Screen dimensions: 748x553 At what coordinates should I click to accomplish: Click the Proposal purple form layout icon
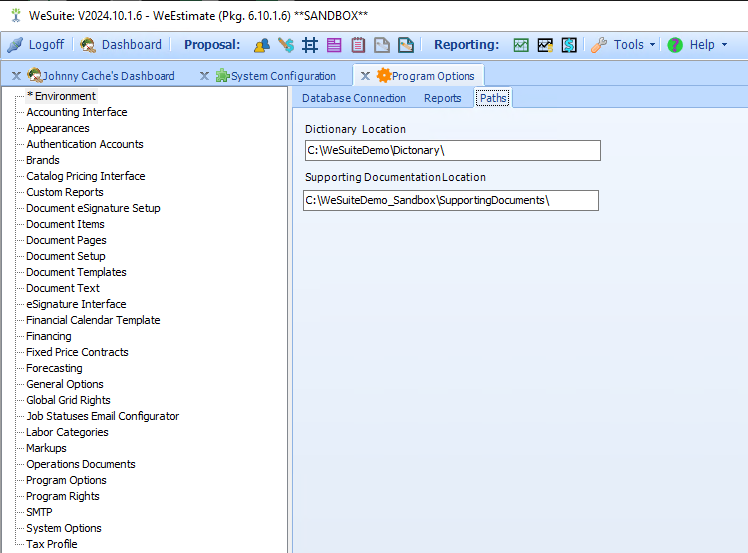[334, 45]
